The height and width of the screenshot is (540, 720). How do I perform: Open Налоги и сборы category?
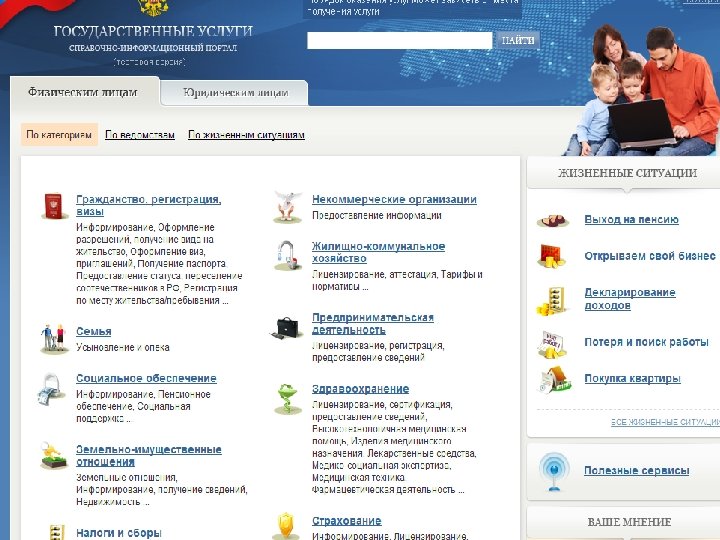(118, 533)
